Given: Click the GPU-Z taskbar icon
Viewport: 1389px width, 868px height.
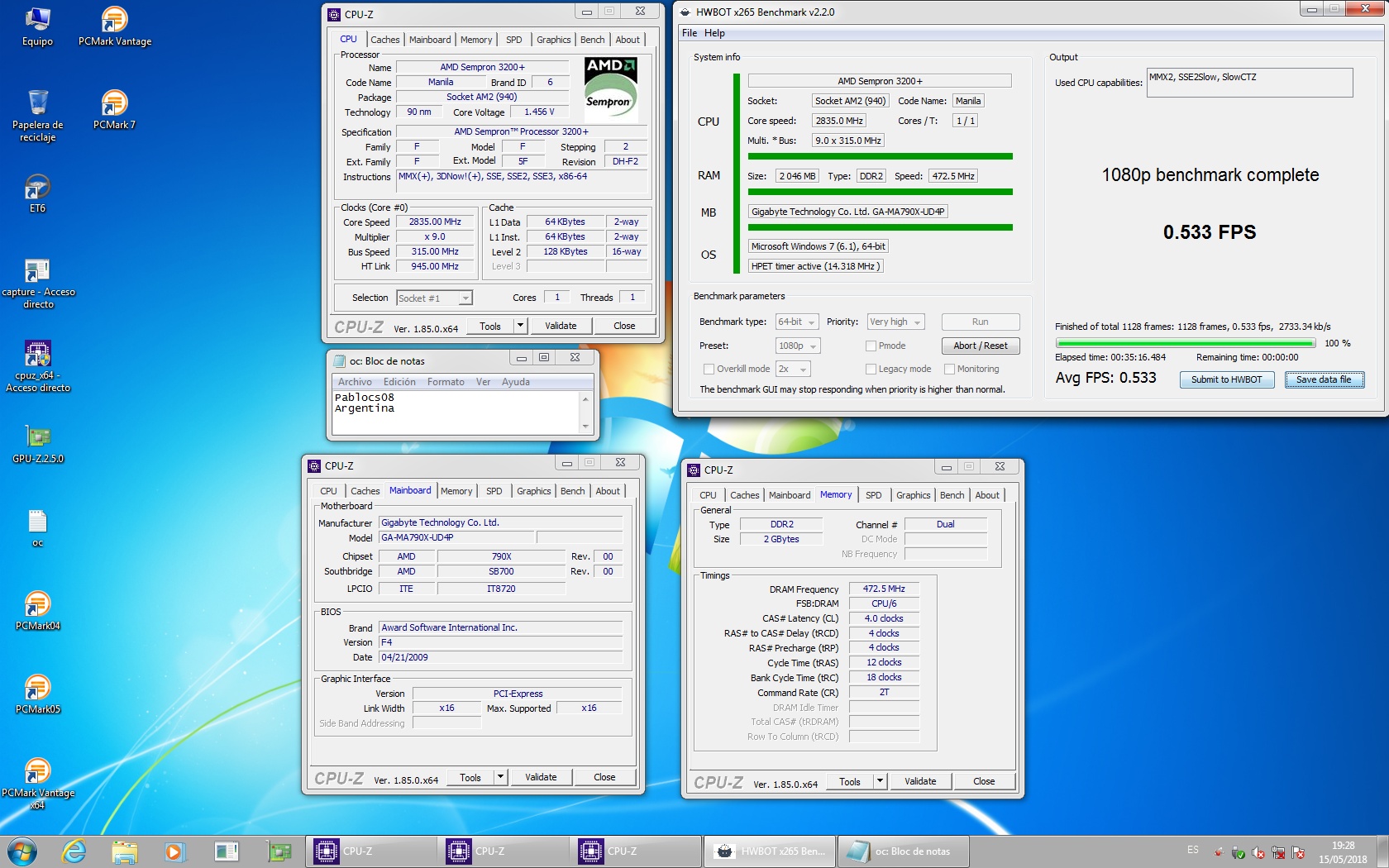Looking at the screenshot, I should point(279,851).
